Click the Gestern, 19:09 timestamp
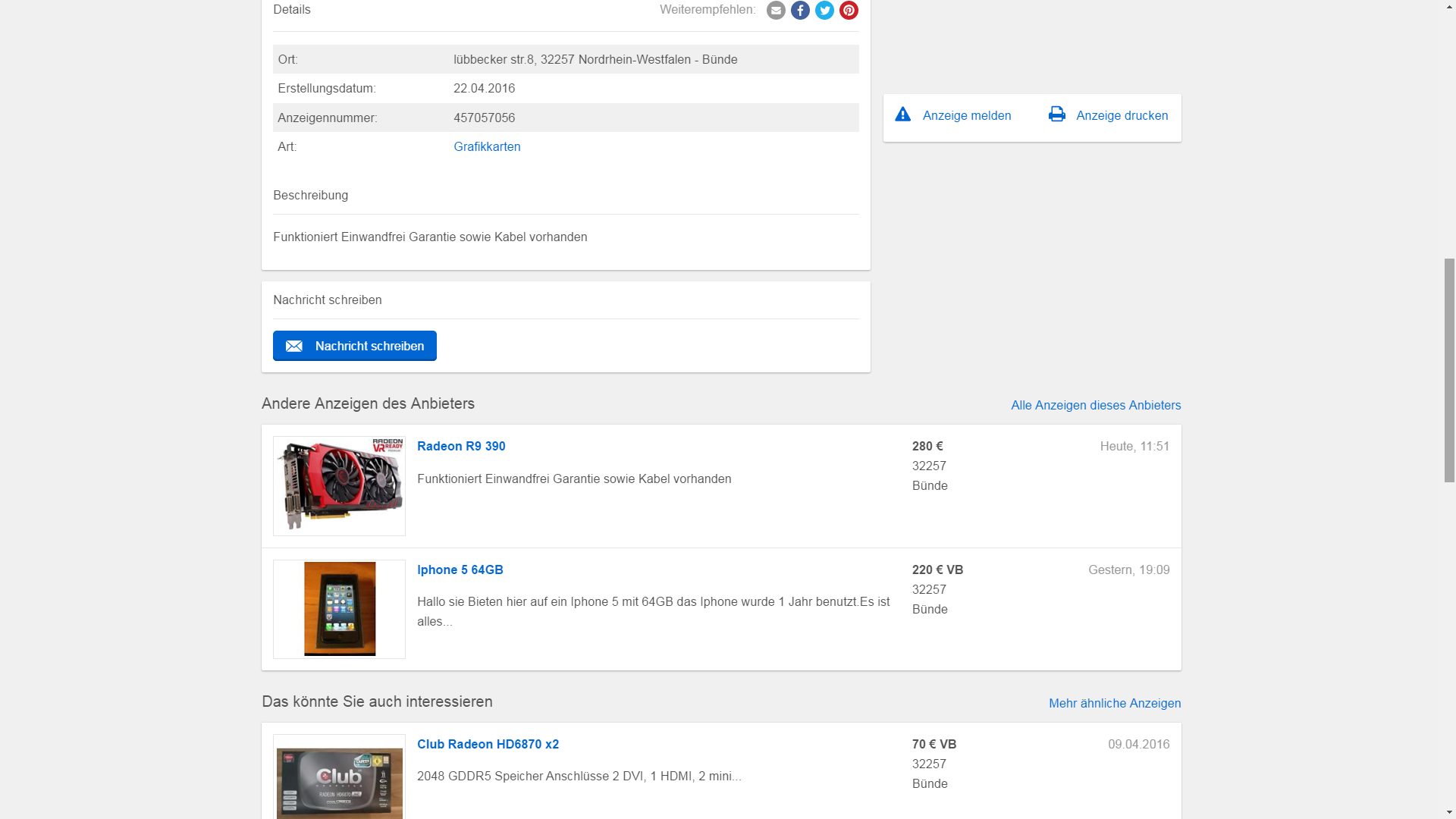Viewport: 1456px width, 819px height. [x=1128, y=570]
